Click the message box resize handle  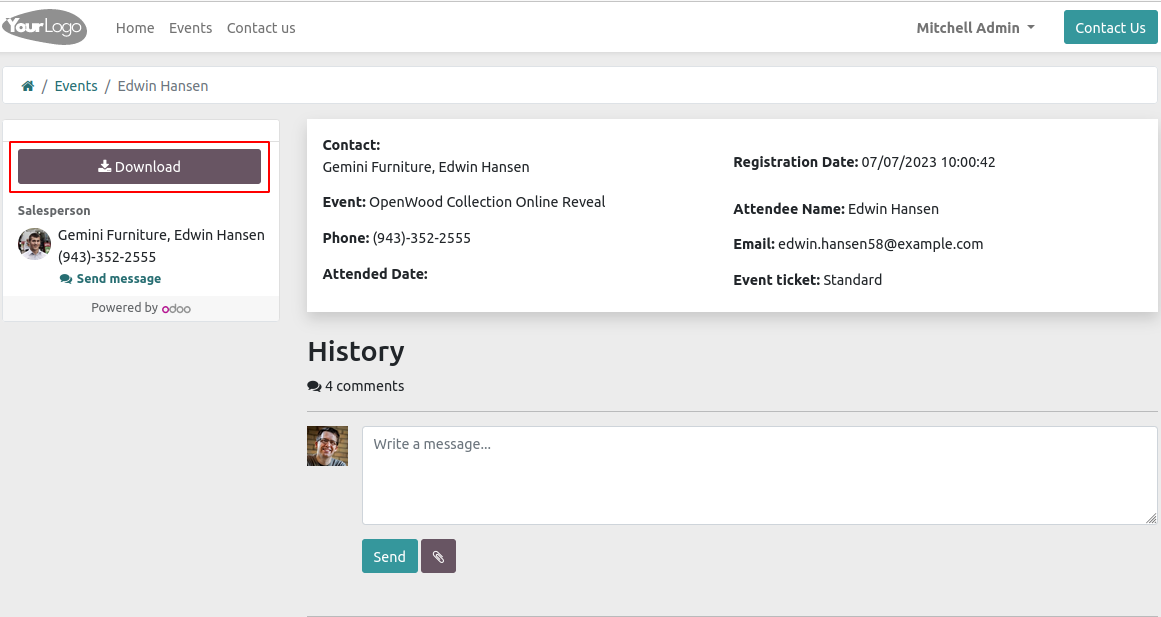tap(1151, 518)
